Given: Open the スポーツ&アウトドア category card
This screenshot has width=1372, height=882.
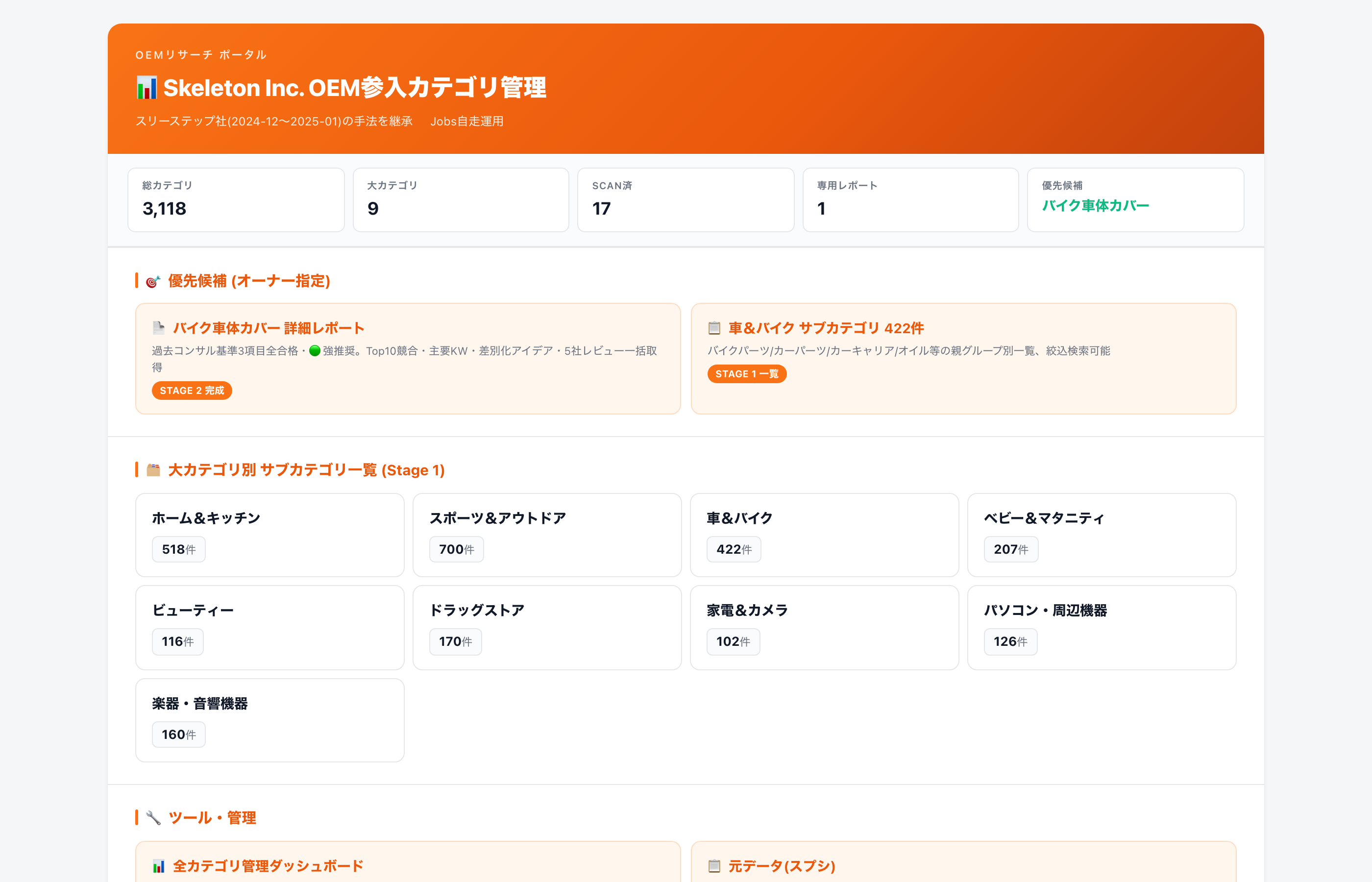Looking at the screenshot, I should (x=547, y=535).
